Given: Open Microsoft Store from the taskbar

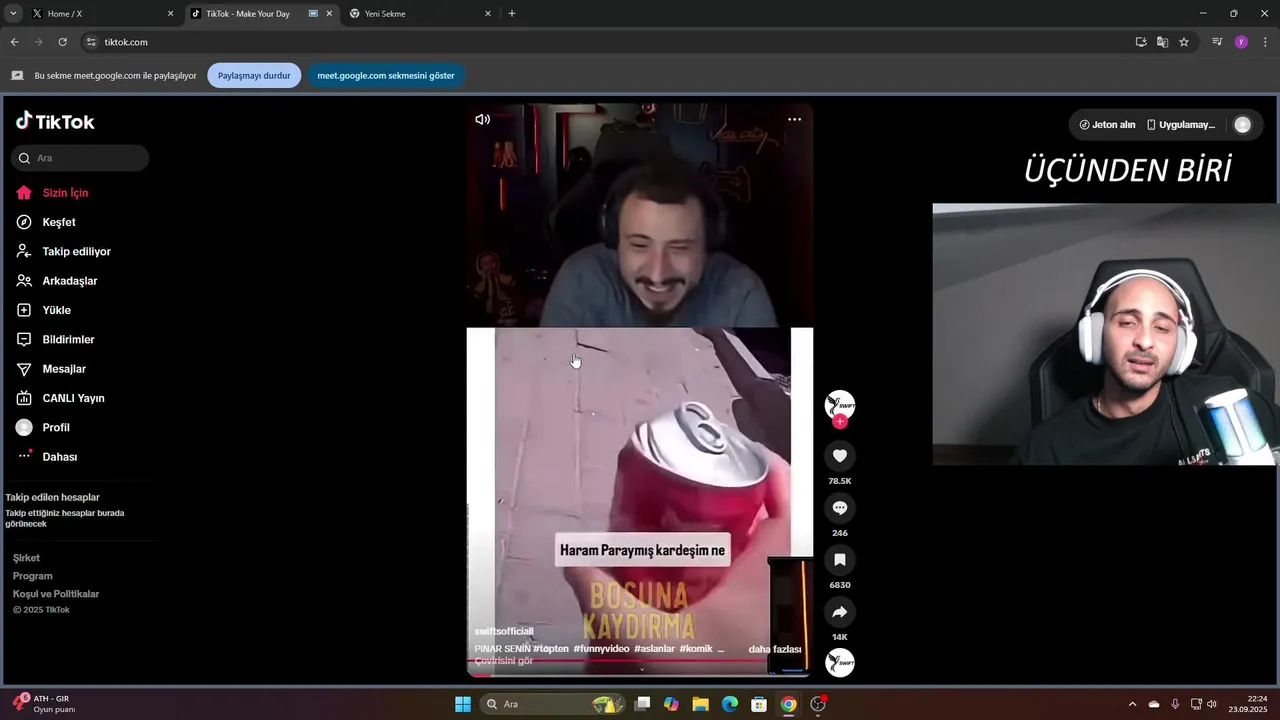Looking at the screenshot, I should (759, 704).
